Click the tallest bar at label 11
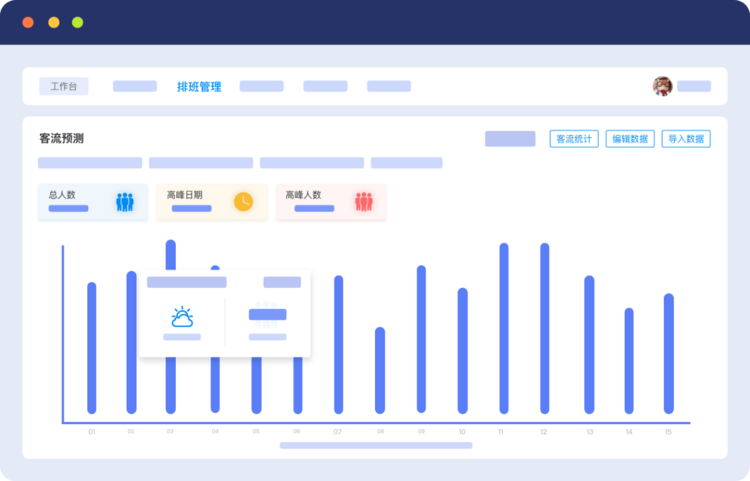Image resolution: width=750 pixels, height=481 pixels. (x=504, y=328)
